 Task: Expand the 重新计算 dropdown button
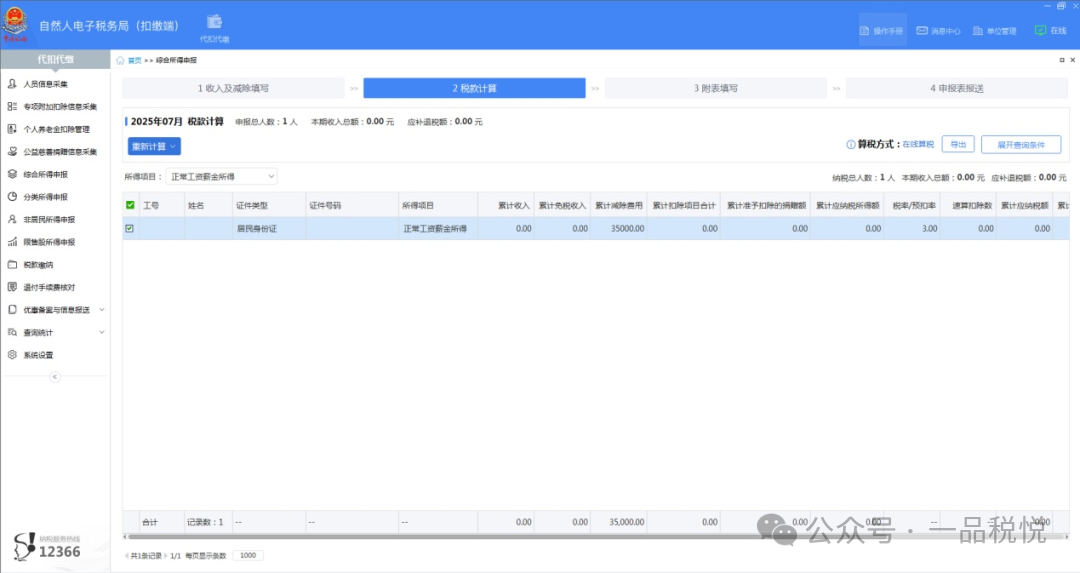pos(154,146)
